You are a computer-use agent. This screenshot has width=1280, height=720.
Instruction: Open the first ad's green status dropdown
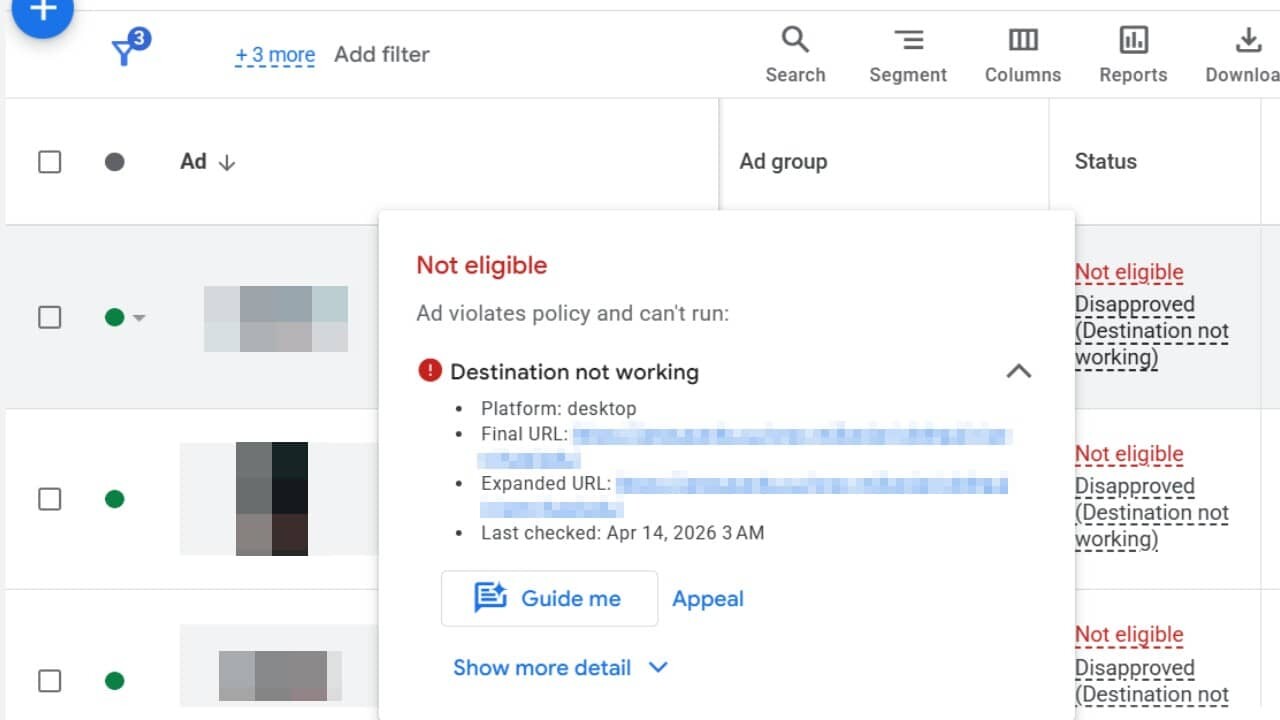click(125, 317)
